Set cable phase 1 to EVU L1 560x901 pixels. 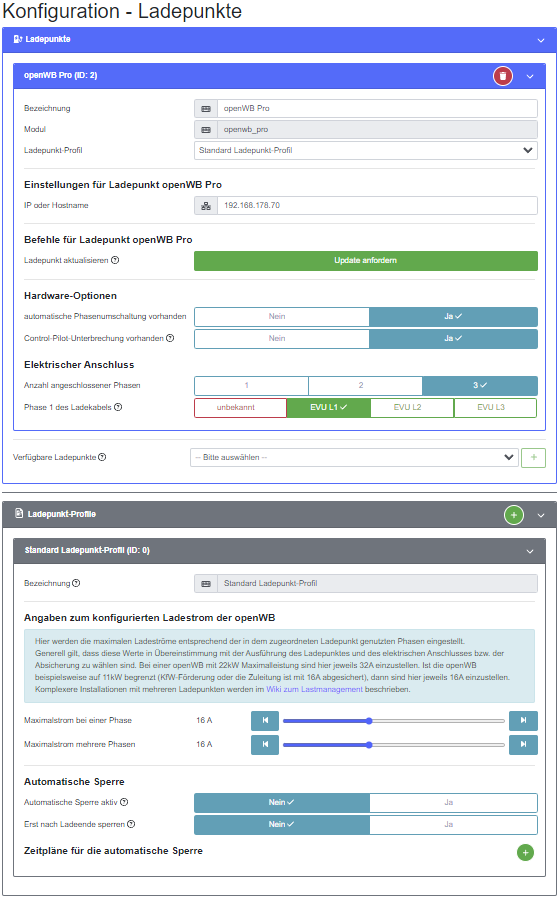[329, 408]
